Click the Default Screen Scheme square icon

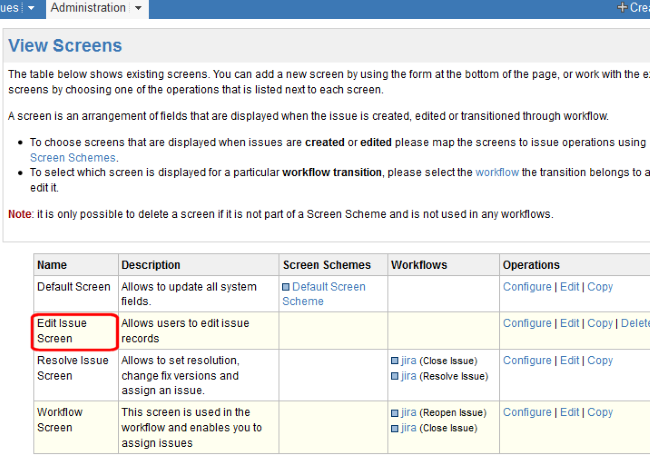click(286, 287)
